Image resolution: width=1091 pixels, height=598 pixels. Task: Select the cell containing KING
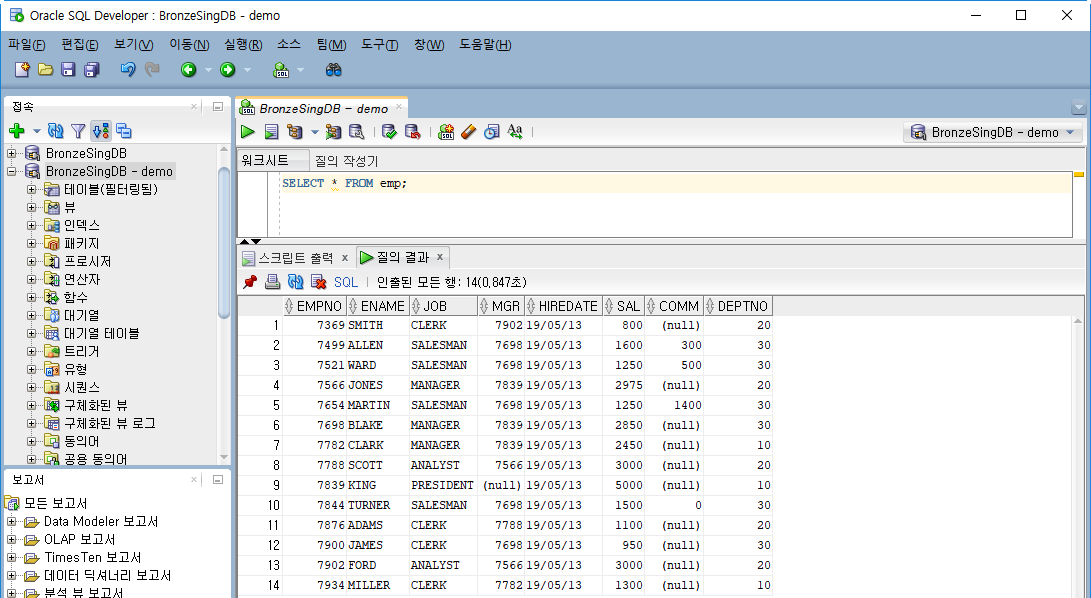pos(378,485)
